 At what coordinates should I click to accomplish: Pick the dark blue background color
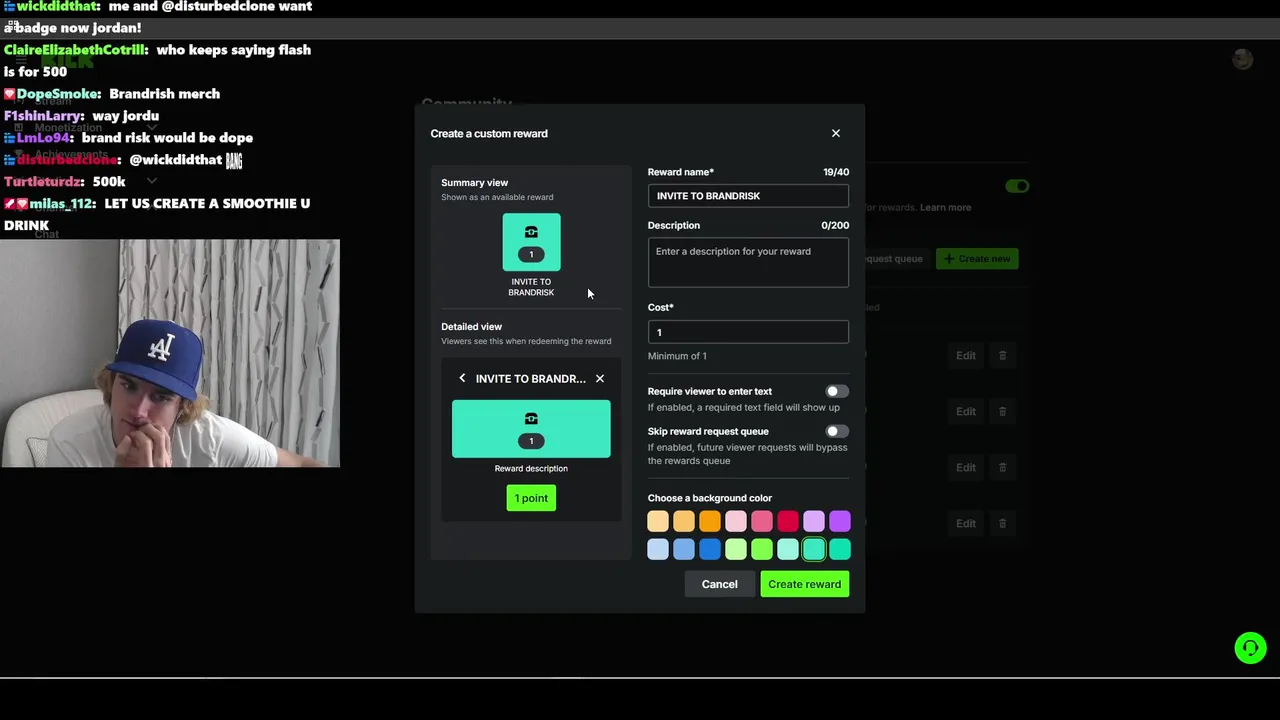710,549
